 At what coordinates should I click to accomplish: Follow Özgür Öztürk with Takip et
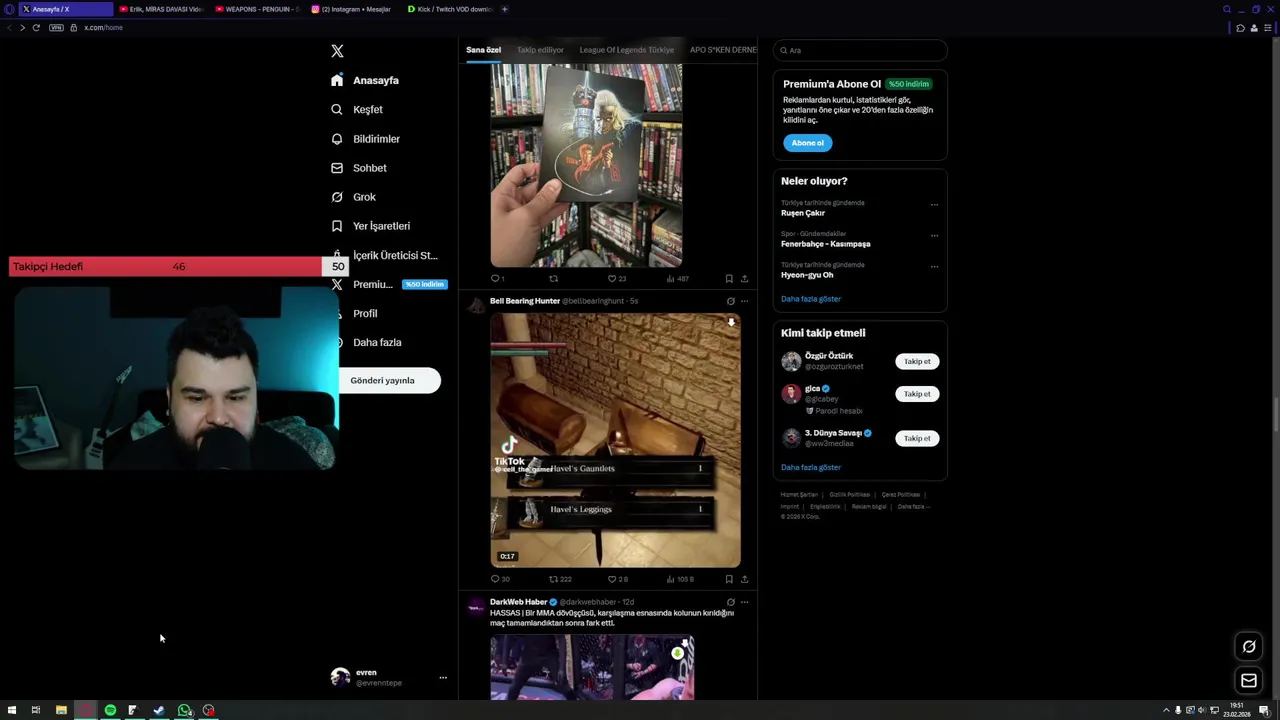pyautogui.click(x=917, y=361)
